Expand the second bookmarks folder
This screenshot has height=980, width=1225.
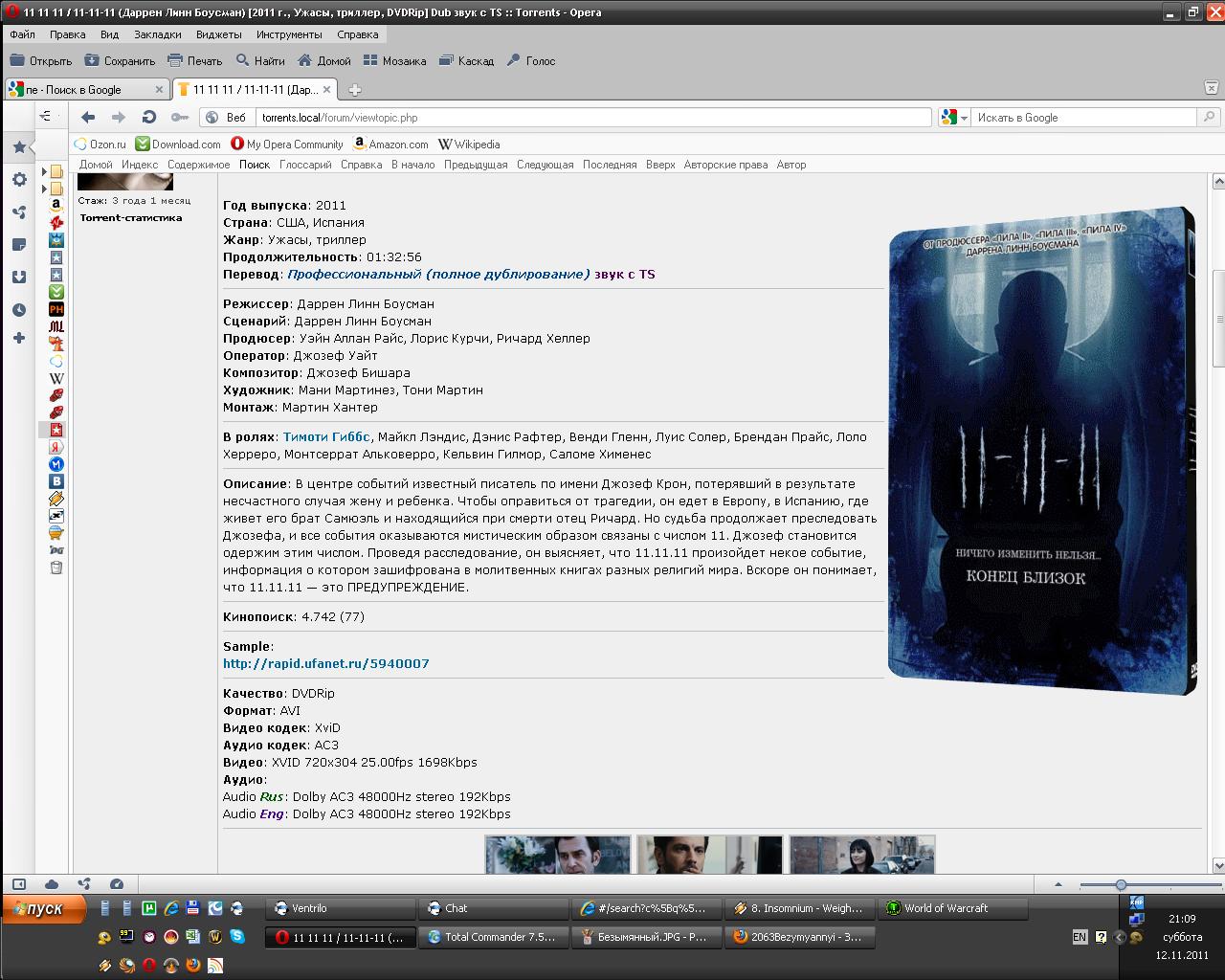click(44, 189)
